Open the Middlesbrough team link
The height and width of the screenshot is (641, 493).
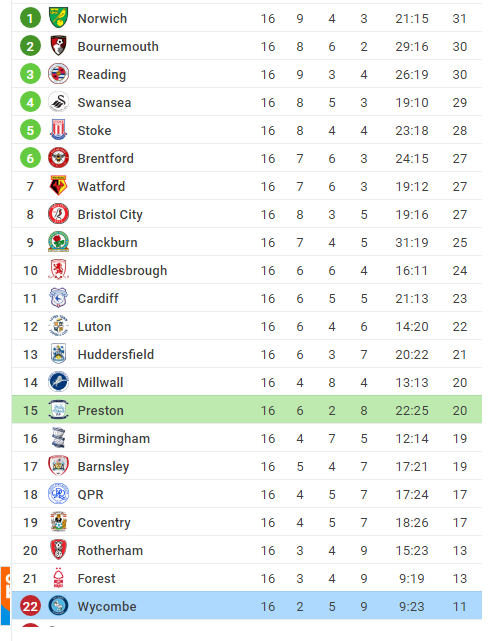(x=122, y=270)
